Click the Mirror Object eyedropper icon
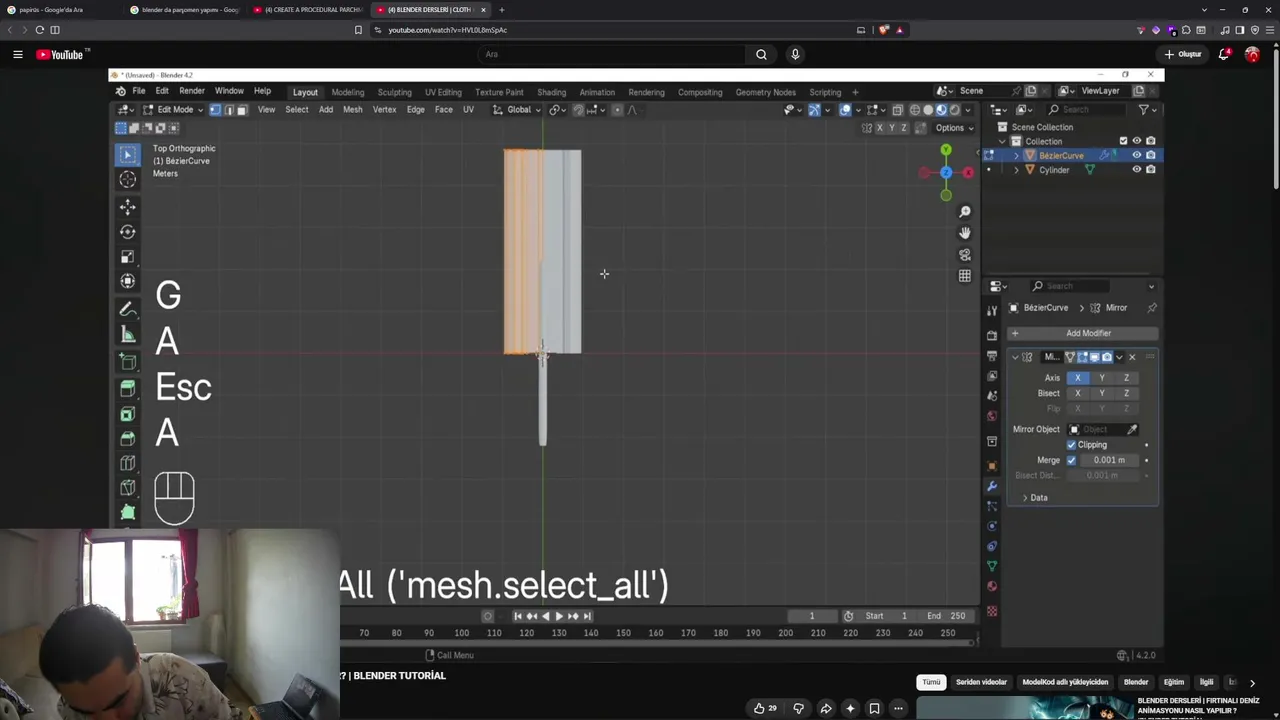This screenshot has width=1280, height=720. click(x=1132, y=430)
